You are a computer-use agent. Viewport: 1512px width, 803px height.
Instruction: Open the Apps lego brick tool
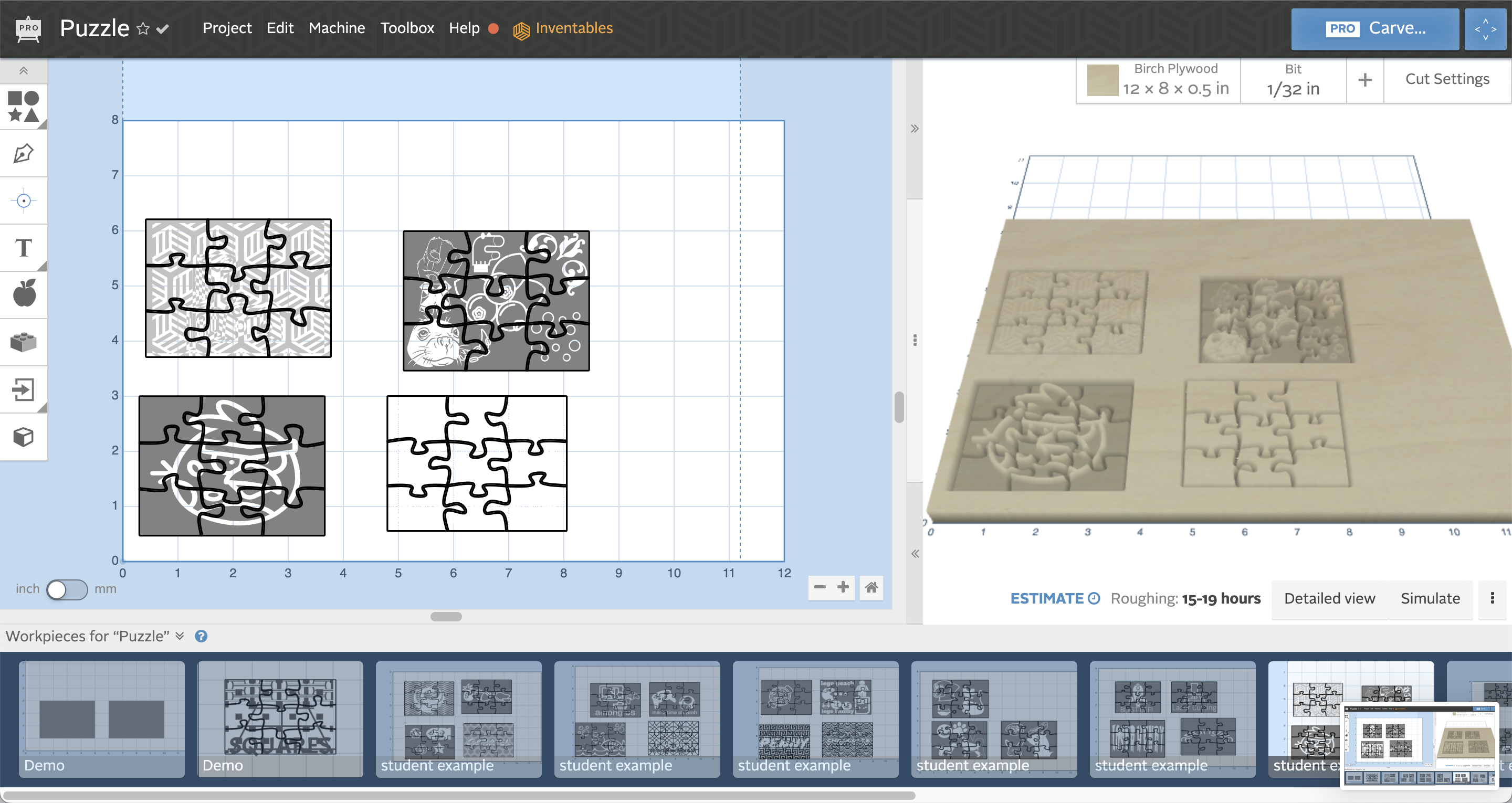[x=24, y=342]
